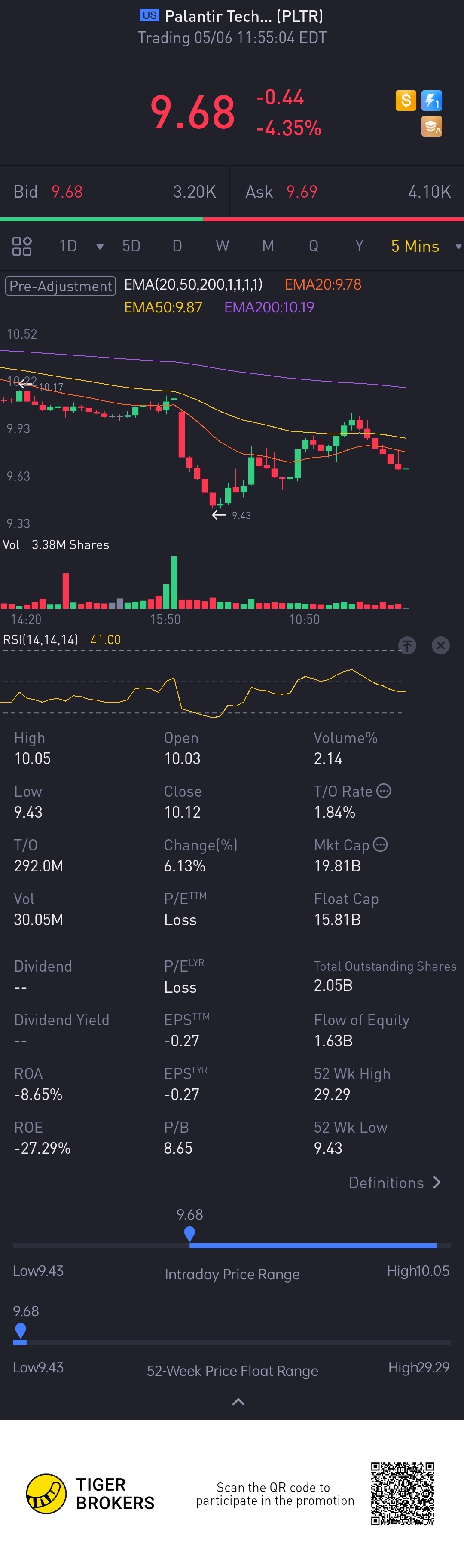Tap Total Outstanding Shares 2.05B

click(x=385, y=976)
